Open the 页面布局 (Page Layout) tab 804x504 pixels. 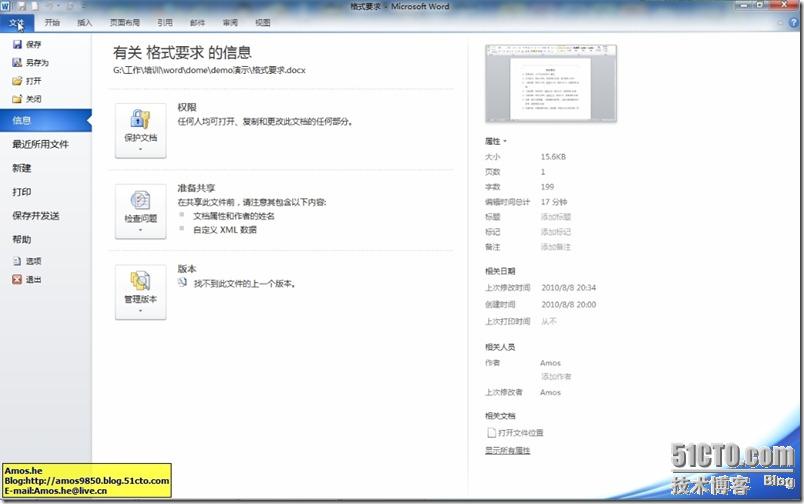pyautogui.click(x=125, y=23)
